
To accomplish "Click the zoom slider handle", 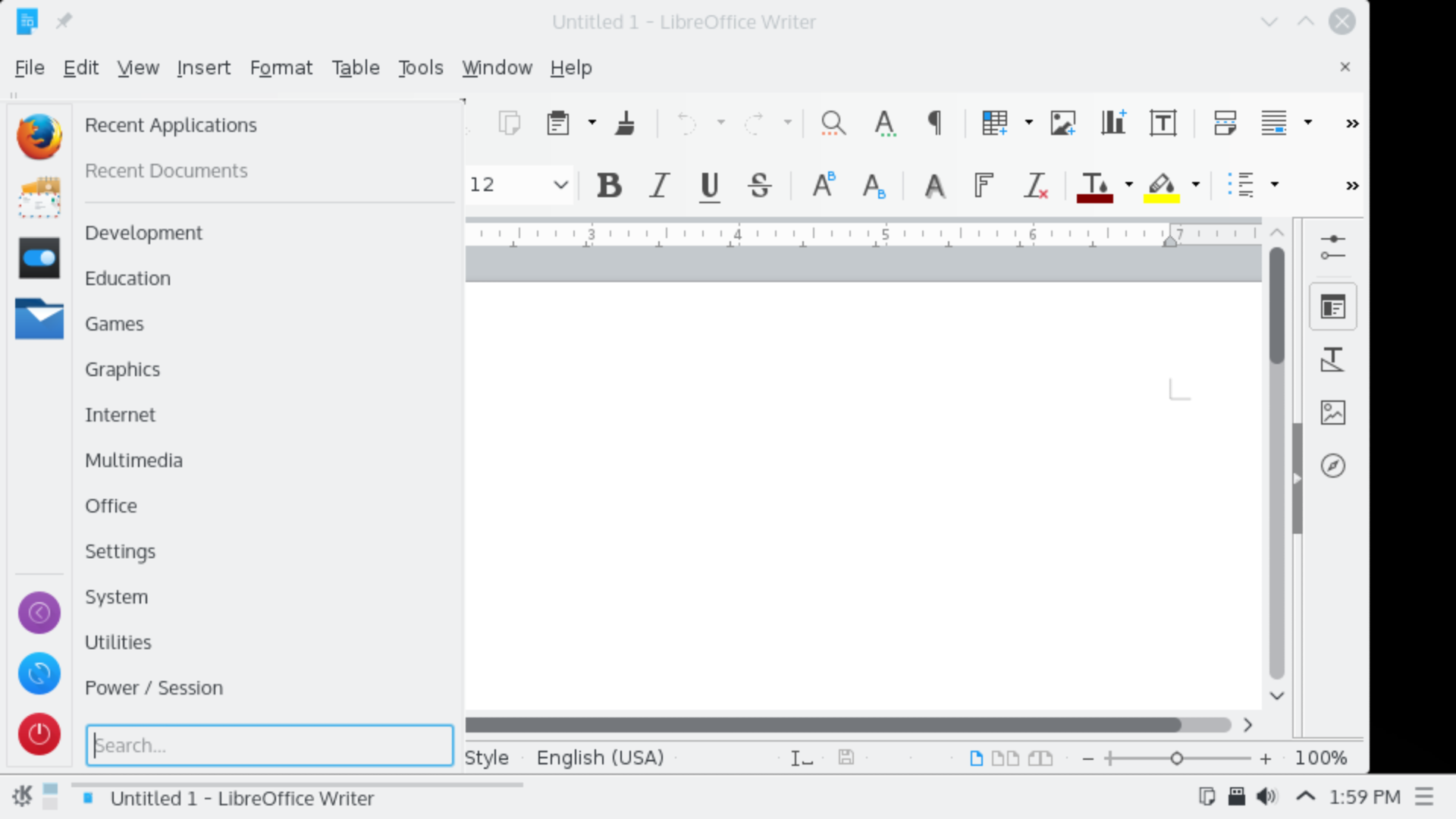I will pos(1176,758).
